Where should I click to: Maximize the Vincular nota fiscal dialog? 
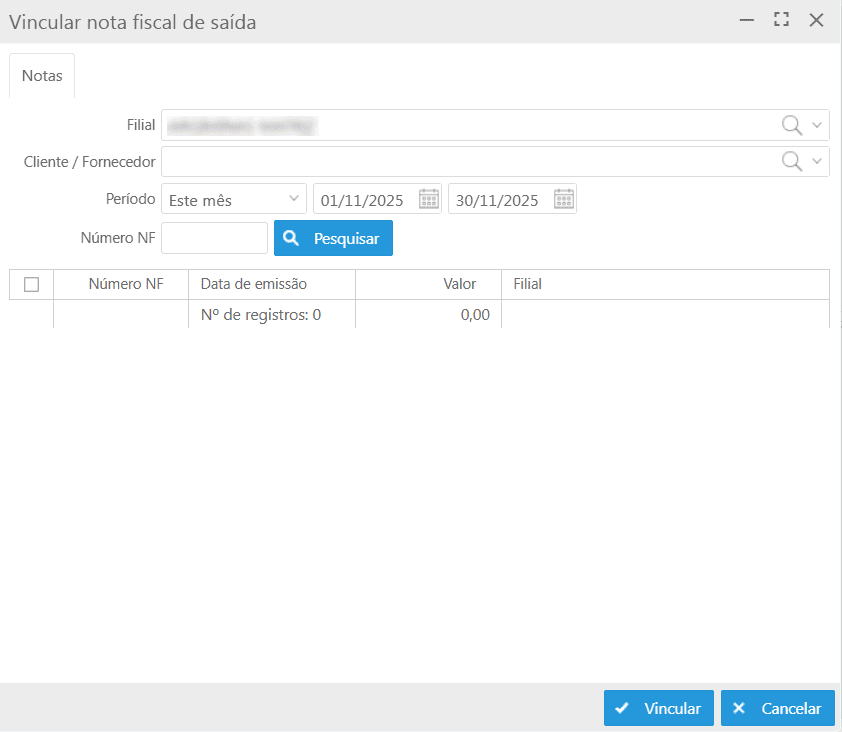[x=782, y=20]
